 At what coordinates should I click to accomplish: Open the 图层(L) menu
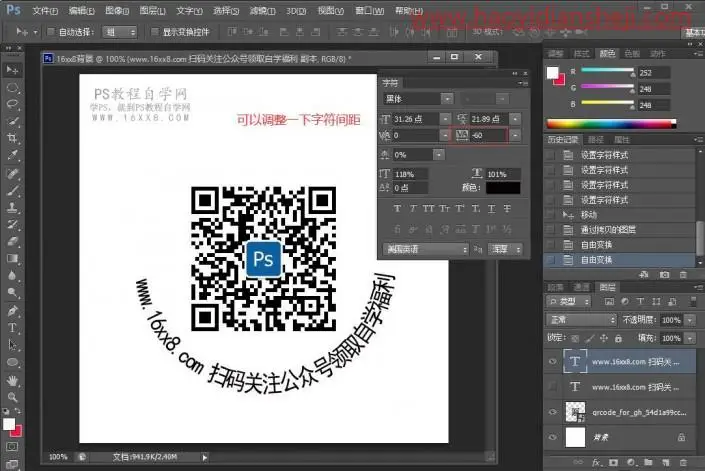[x=152, y=10]
